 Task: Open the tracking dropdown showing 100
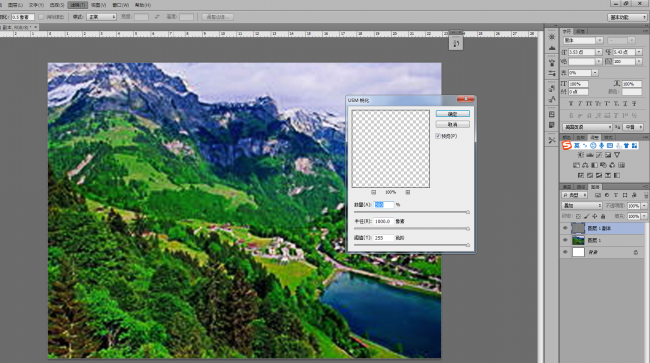pyautogui.click(x=639, y=61)
